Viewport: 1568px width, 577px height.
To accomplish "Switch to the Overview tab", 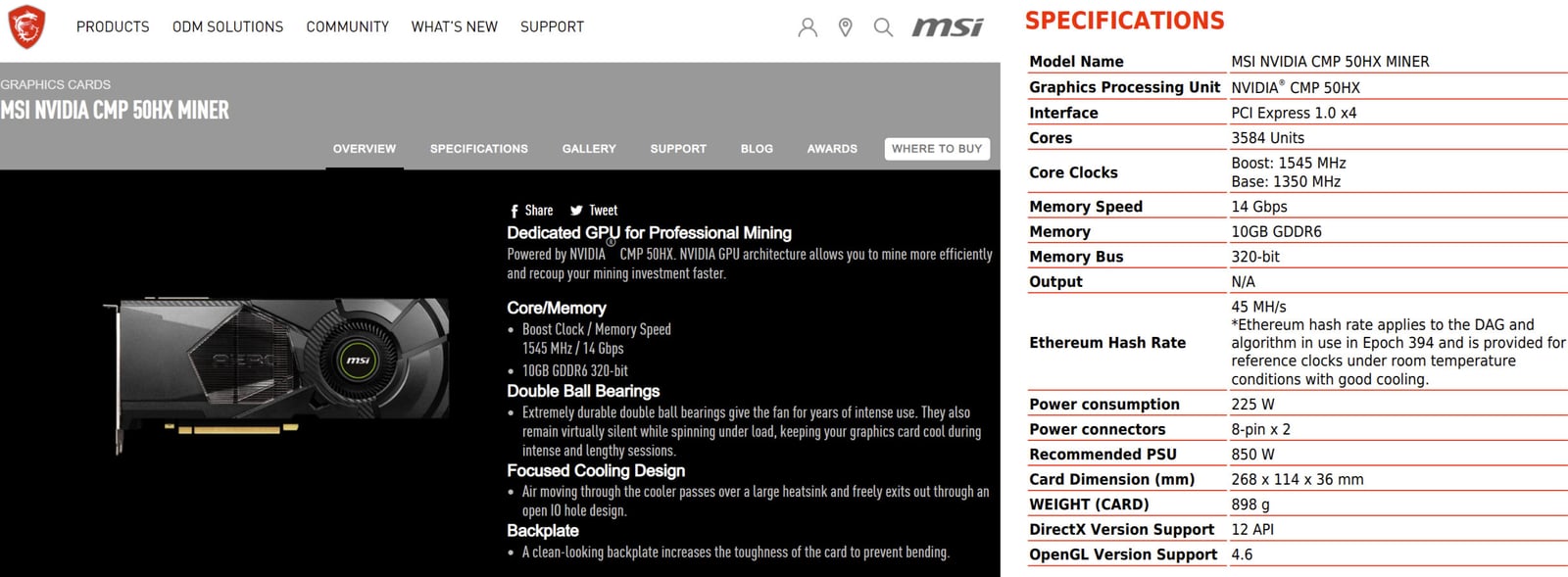I will pos(365,149).
